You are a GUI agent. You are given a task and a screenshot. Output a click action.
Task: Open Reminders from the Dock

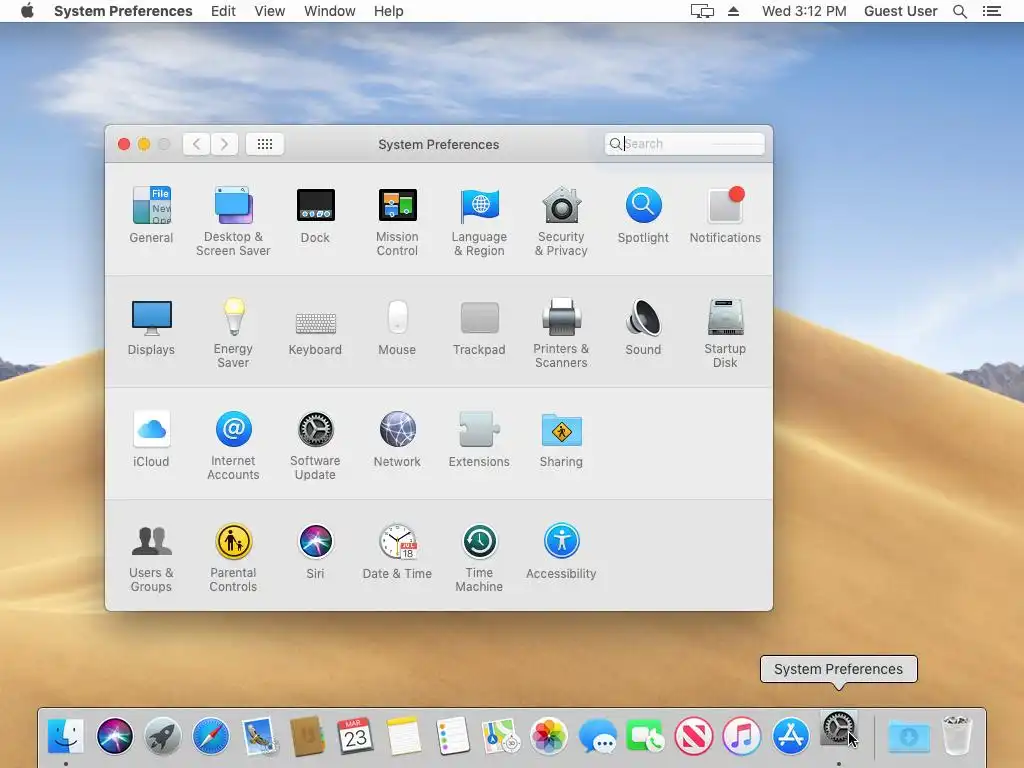(452, 736)
